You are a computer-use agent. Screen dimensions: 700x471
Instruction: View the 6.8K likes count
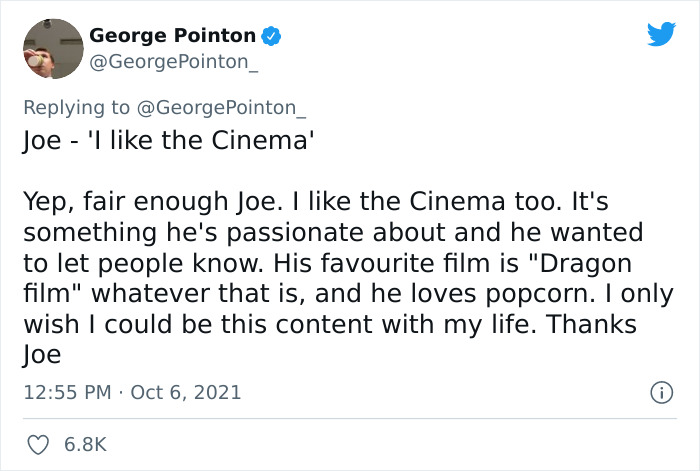click(x=86, y=444)
